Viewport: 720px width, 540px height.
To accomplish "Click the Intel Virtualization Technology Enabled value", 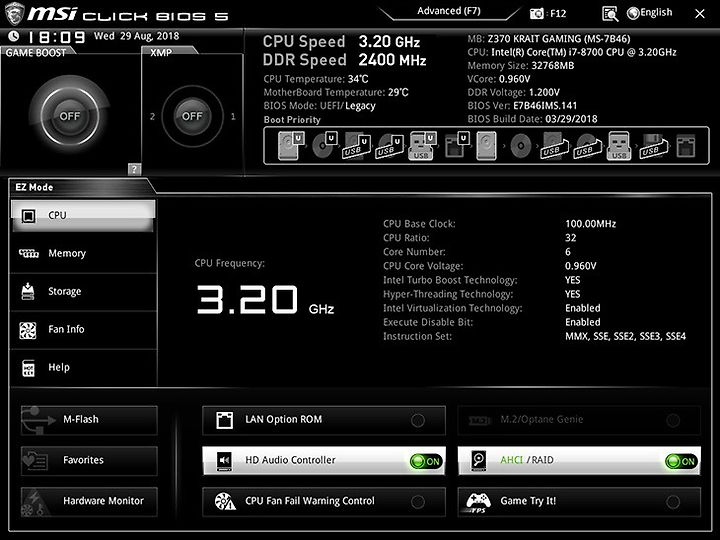I will (x=583, y=308).
